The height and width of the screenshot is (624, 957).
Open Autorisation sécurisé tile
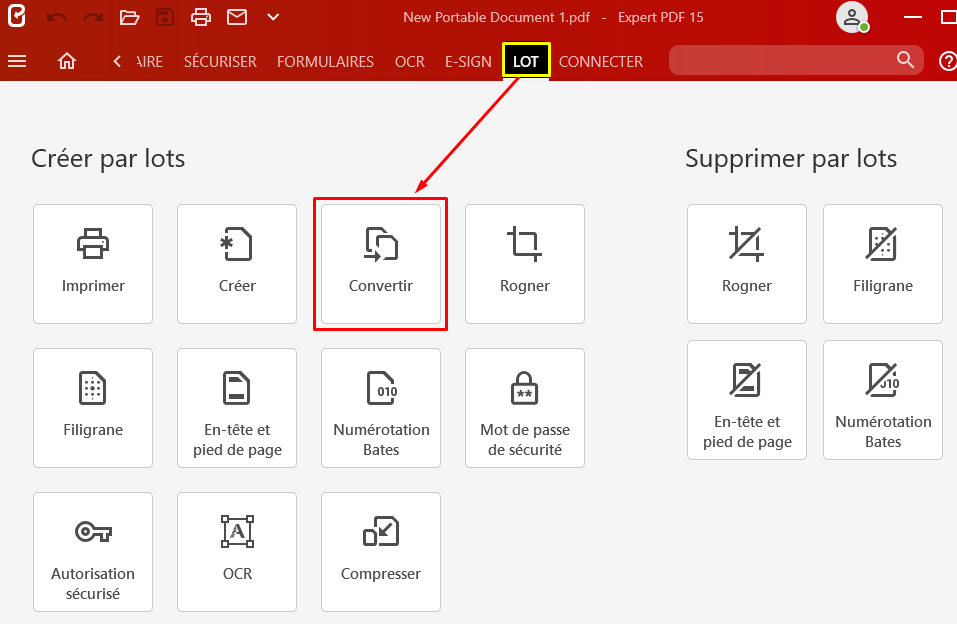tap(93, 552)
